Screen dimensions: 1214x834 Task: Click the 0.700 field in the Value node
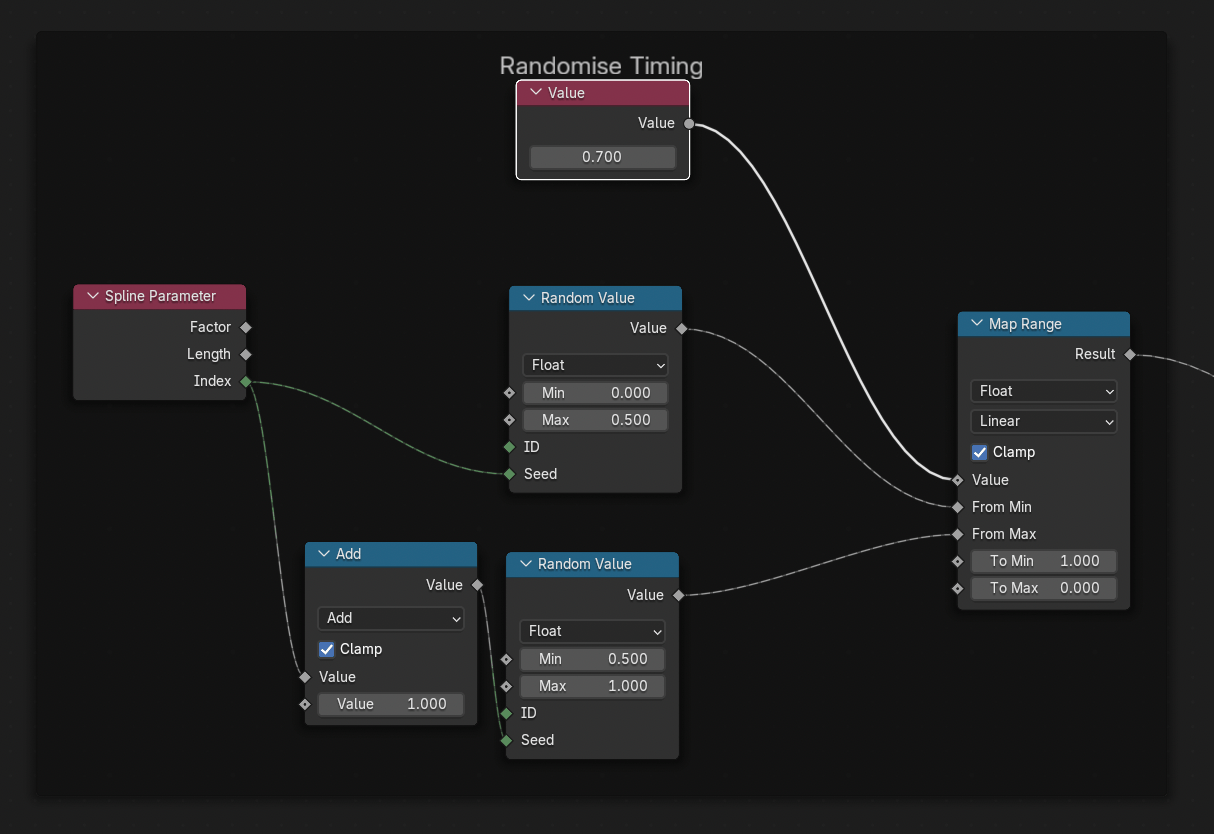(x=603, y=157)
